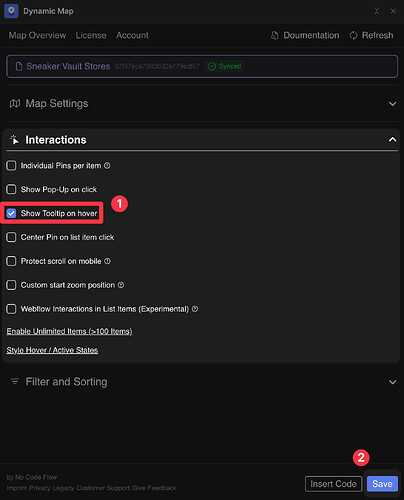Image resolution: width=404 pixels, height=500 pixels.
Task: Click the Documentation book icon
Action: pos(274,35)
